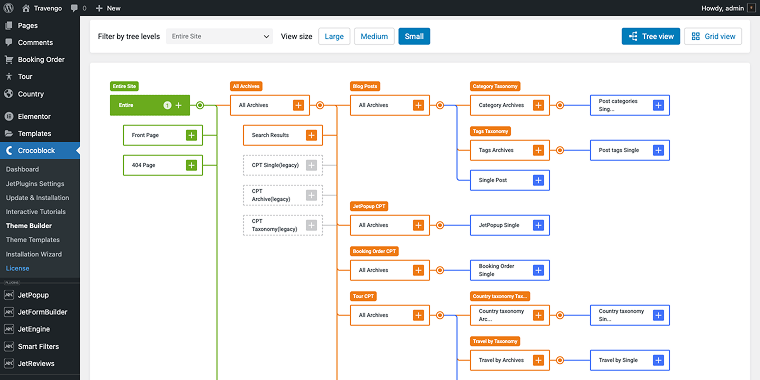Open Theme Templates submenu
The image size is (760, 380).
[x=33, y=240]
